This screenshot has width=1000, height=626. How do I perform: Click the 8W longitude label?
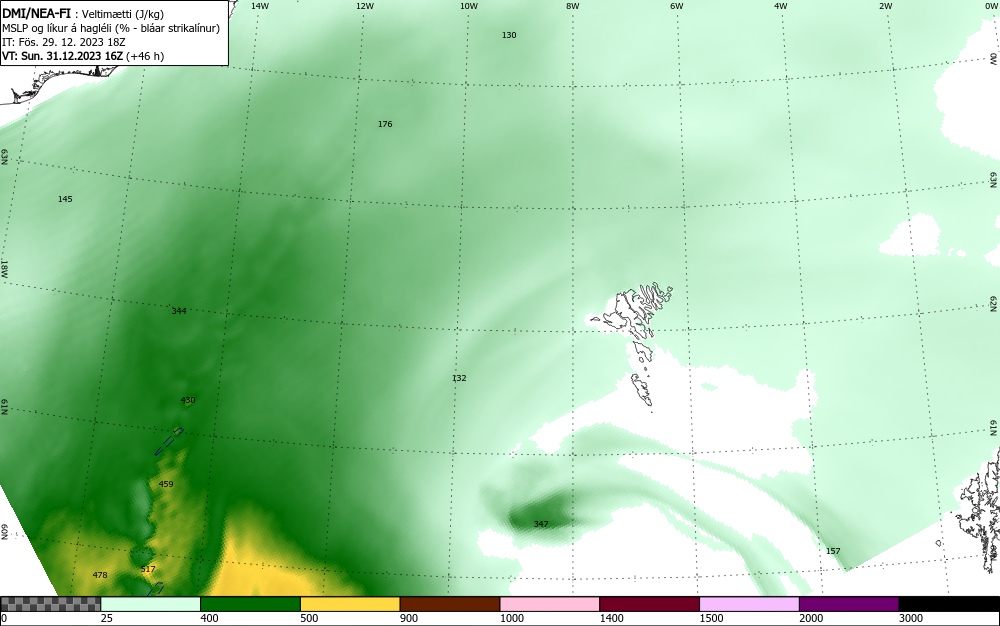(573, 6)
